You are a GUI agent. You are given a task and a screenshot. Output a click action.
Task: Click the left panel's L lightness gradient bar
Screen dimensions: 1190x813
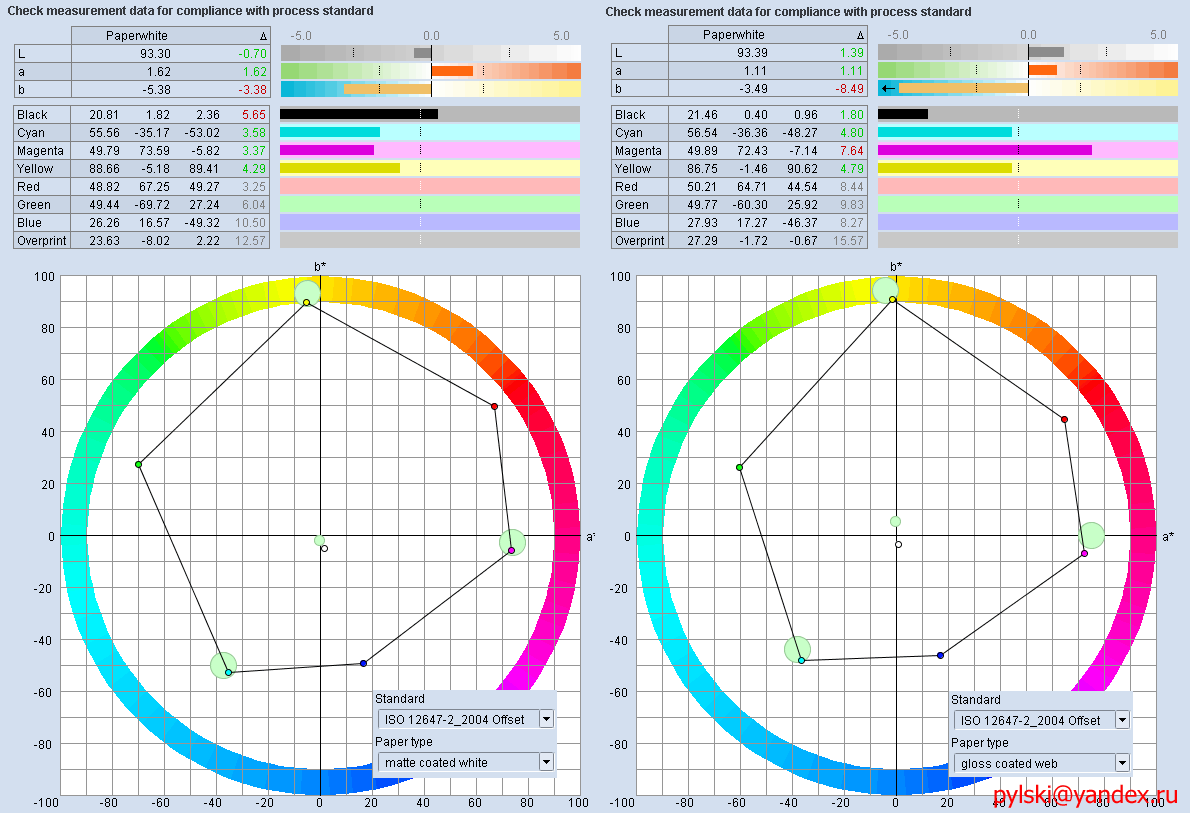[429, 52]
